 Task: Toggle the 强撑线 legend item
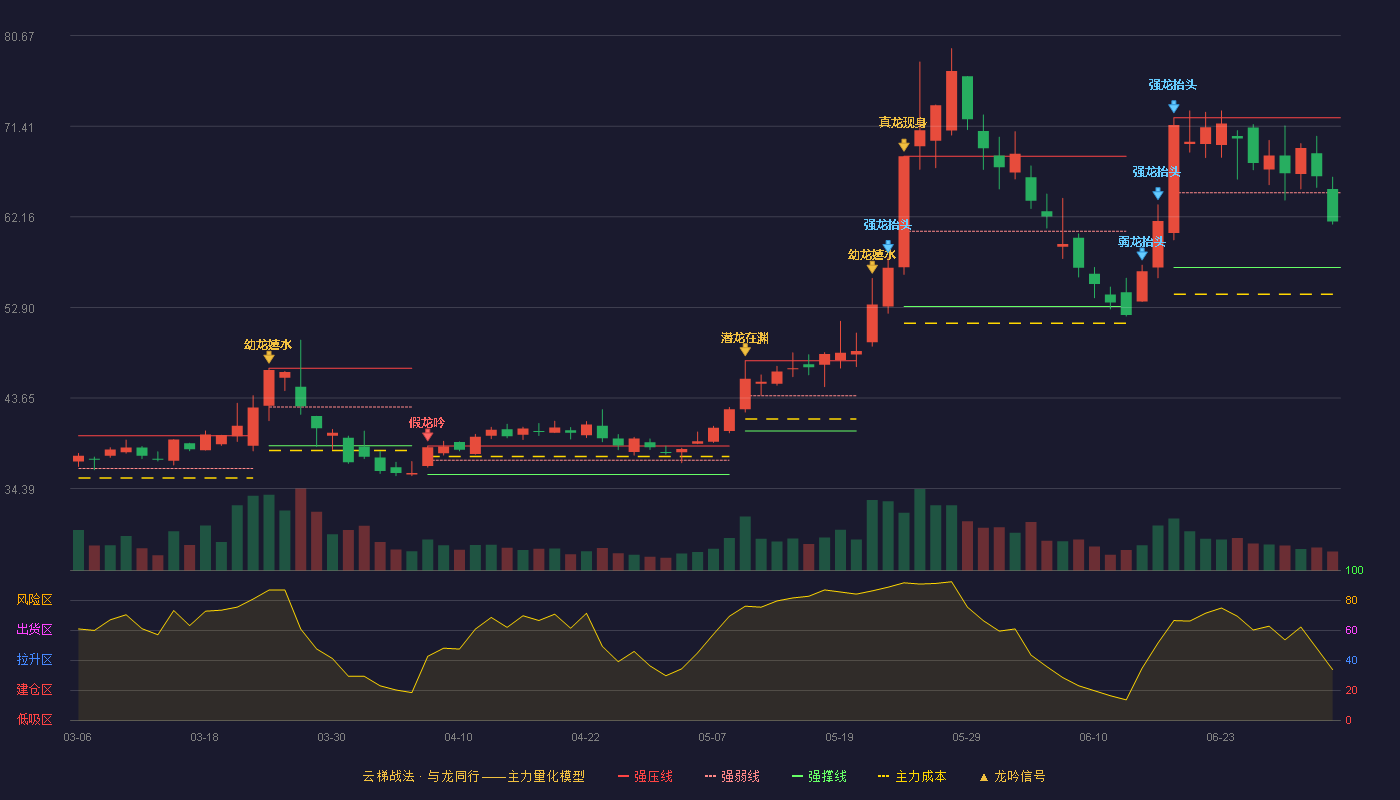click(x=819, y=776)
